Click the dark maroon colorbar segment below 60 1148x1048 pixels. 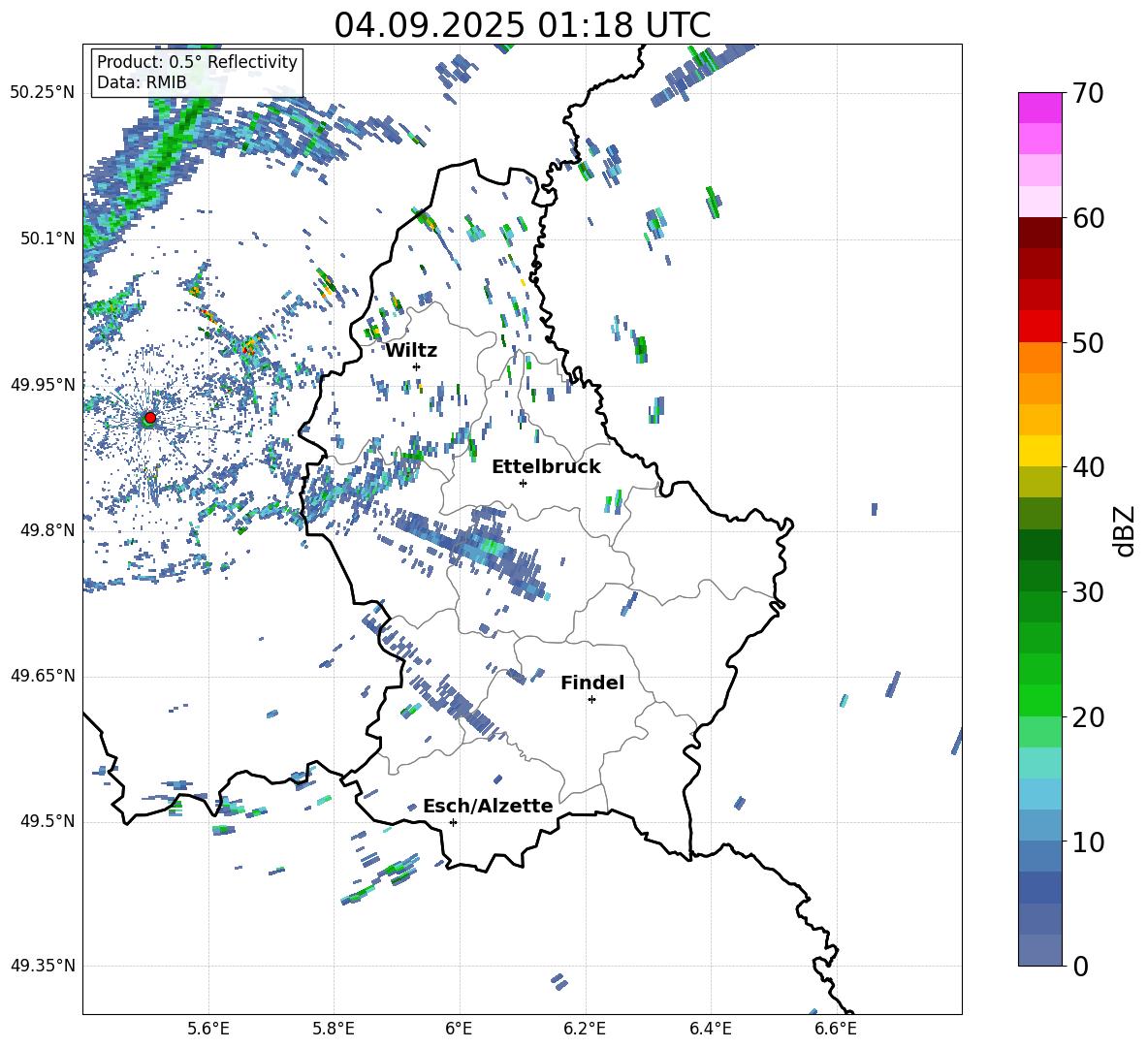(1039, 233)
